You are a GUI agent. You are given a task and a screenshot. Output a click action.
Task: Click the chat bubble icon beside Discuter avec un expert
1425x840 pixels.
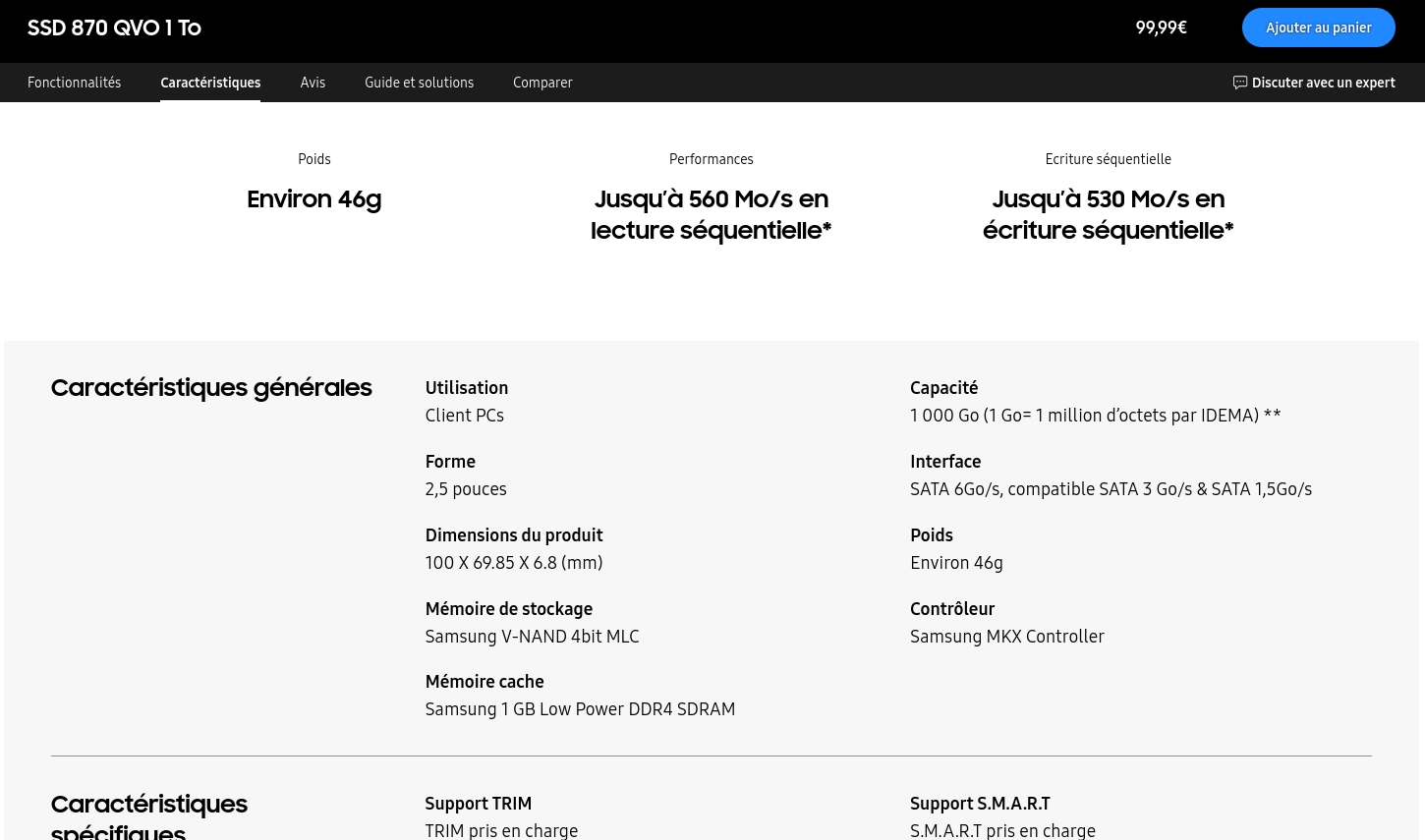pos(1239,83)
